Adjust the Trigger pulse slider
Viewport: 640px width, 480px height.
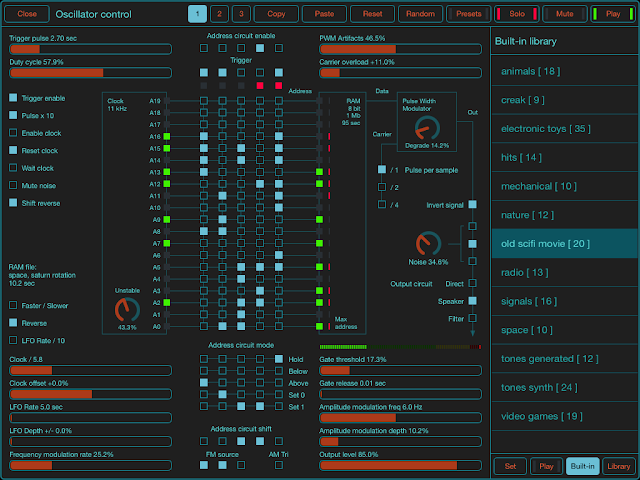click(x=90, y=49)
